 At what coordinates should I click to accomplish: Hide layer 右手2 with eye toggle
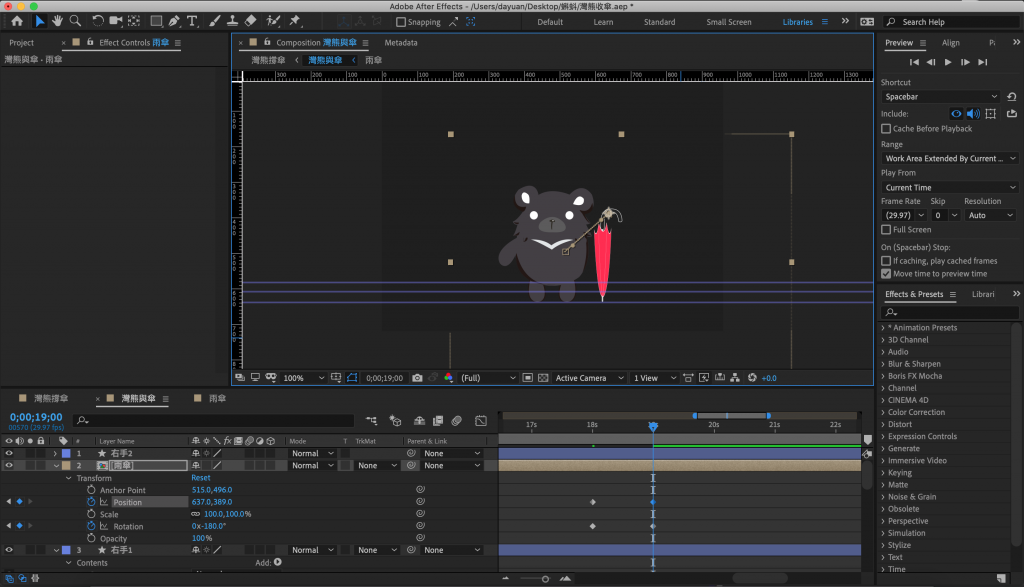[x=8, y=453]
